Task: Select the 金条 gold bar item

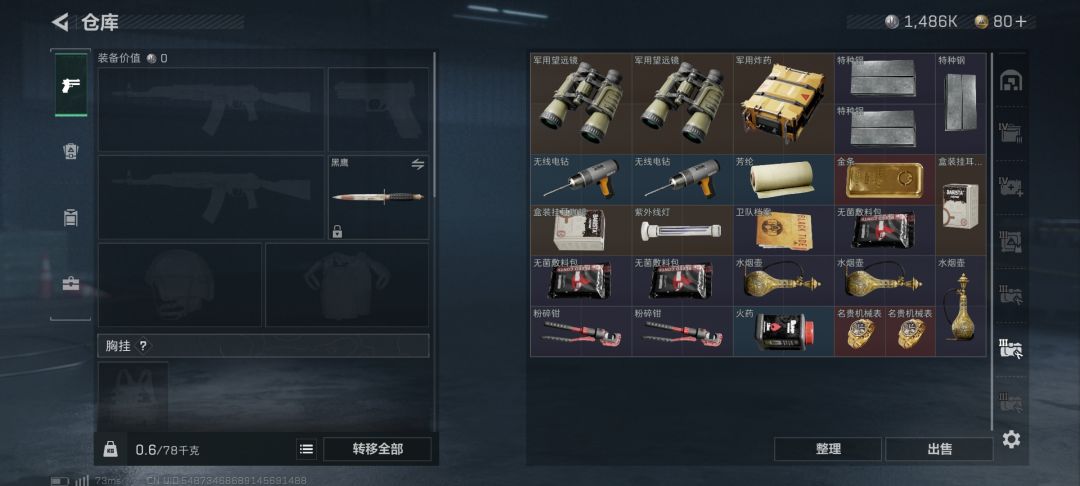Action: (884, 180)
